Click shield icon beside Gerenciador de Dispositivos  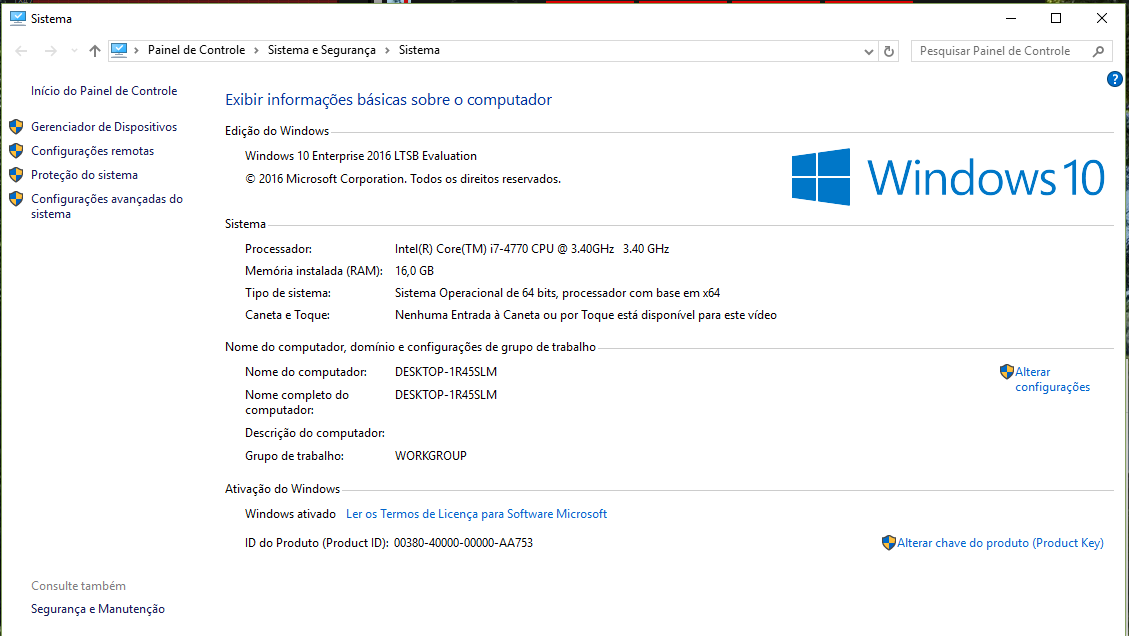[x=16, y=127]
